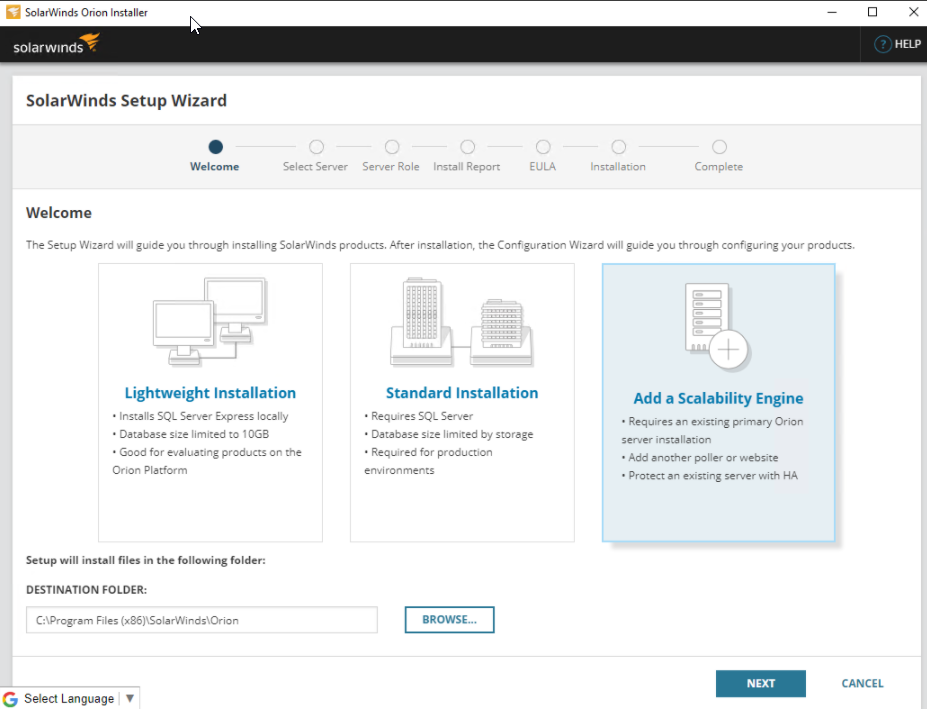Screen dimensions: 927x709
Task: Click the EULA step label
Action: click(x=543, y=167)
